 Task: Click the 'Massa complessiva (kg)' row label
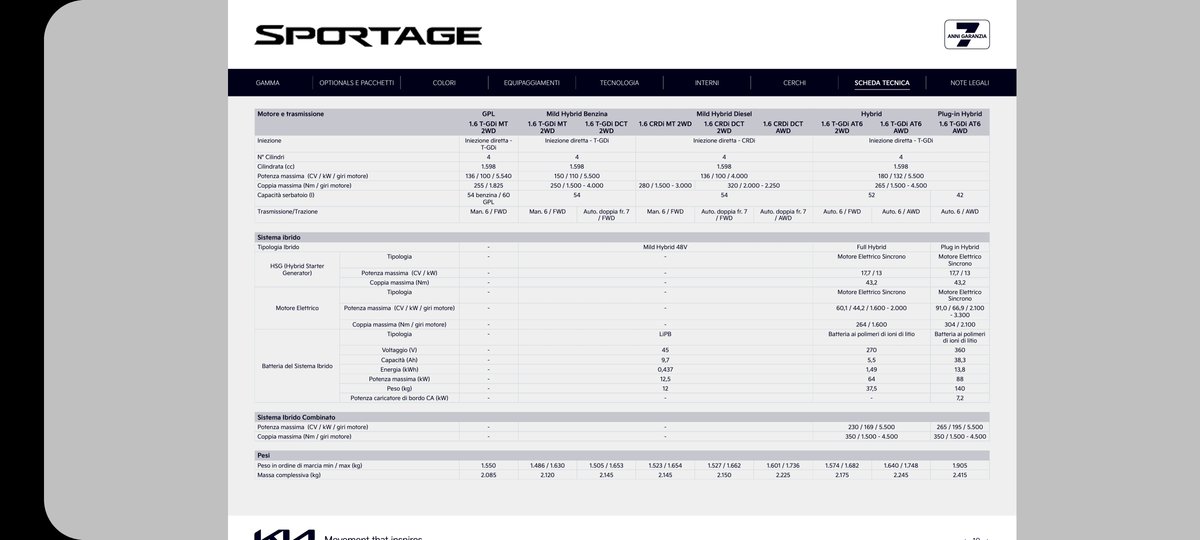point(289,474)
